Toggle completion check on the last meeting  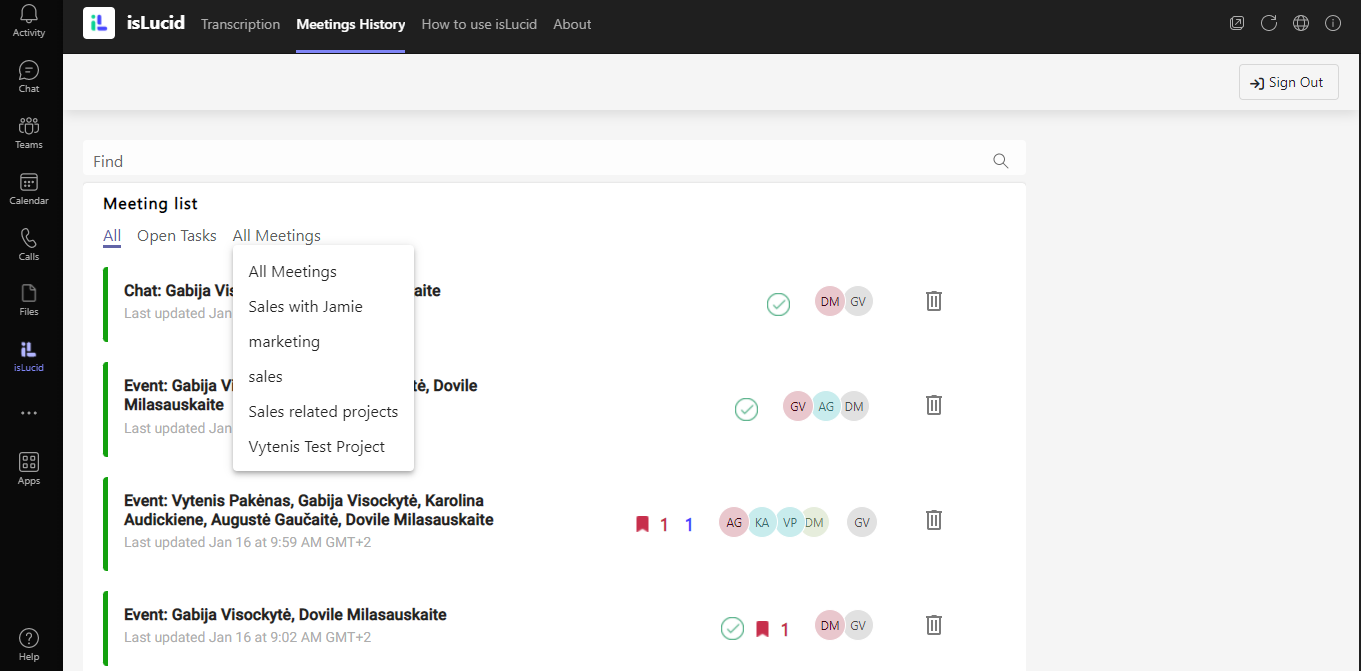(x=732, y=628)
